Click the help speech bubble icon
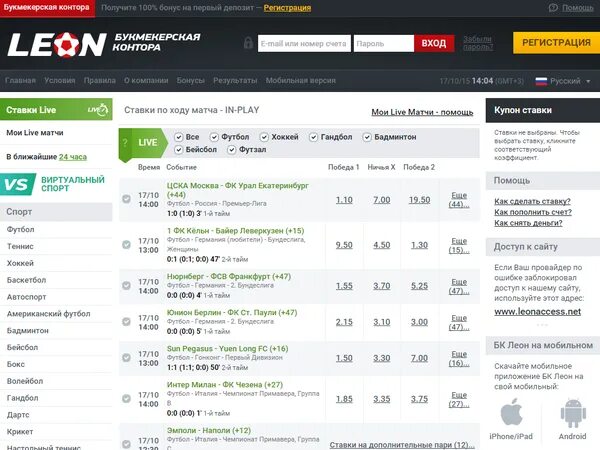Image resolution: width=600 pixels, height=450 pixels. coord(553,8)
